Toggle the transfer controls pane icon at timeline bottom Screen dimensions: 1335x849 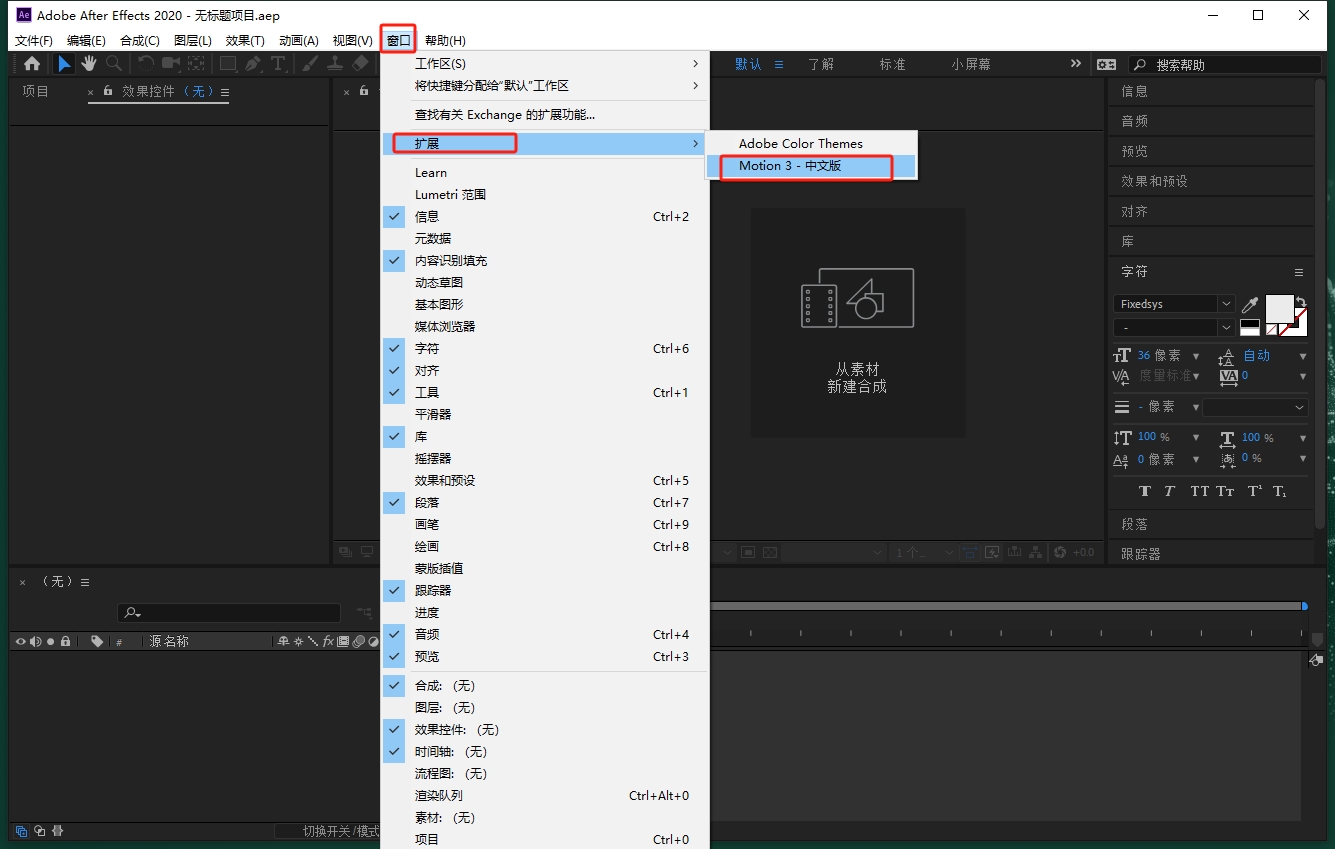click(x=40, y=831)
